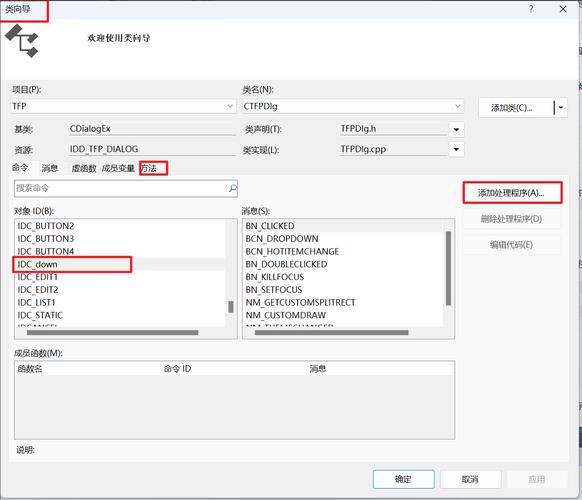Image resolution: width=582 pixels, height=500 pixels.
Task: Click the 添加处理程序(A)... button
Action: point(512,193)
